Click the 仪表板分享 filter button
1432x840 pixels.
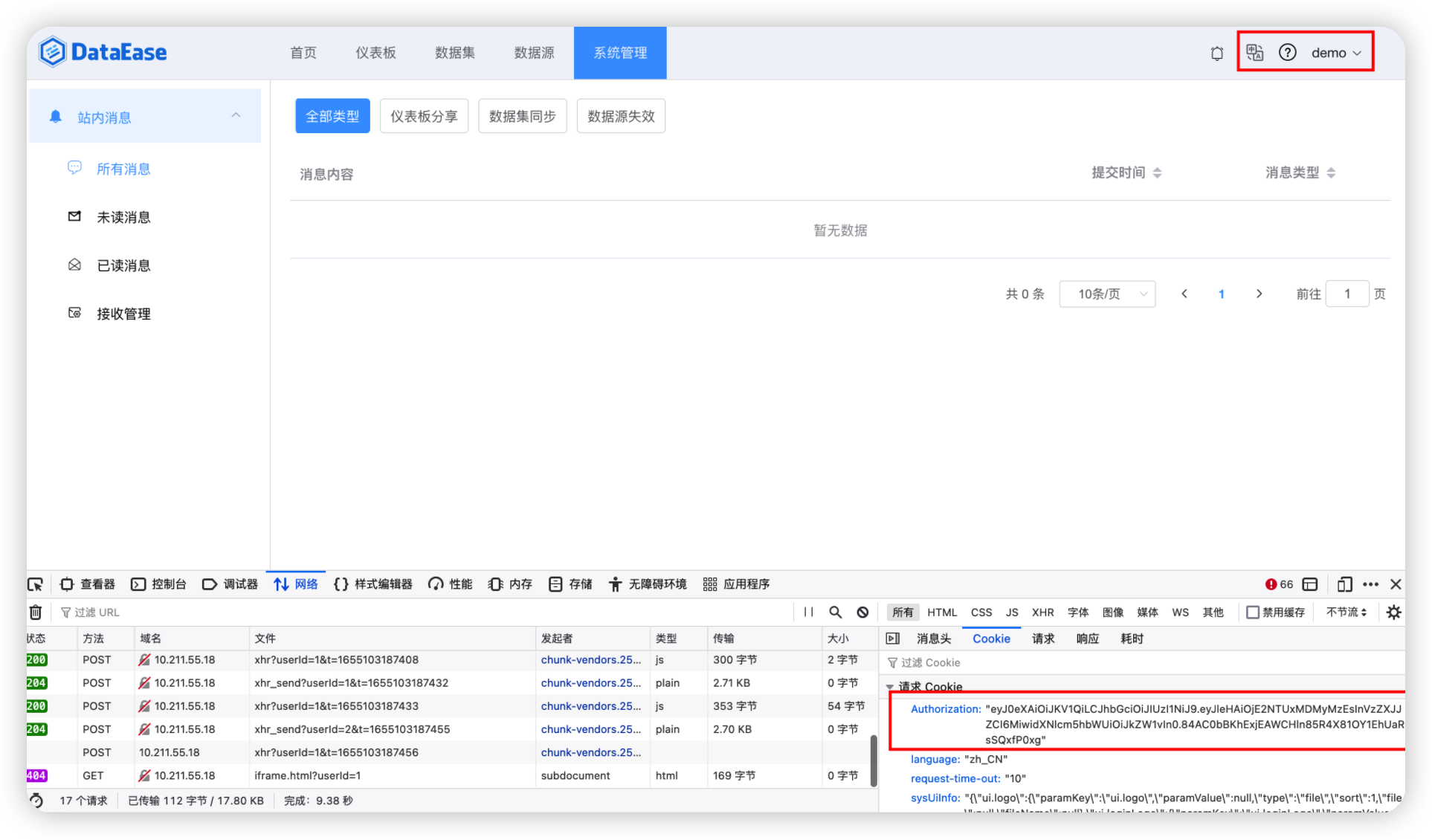pos(424,116)
